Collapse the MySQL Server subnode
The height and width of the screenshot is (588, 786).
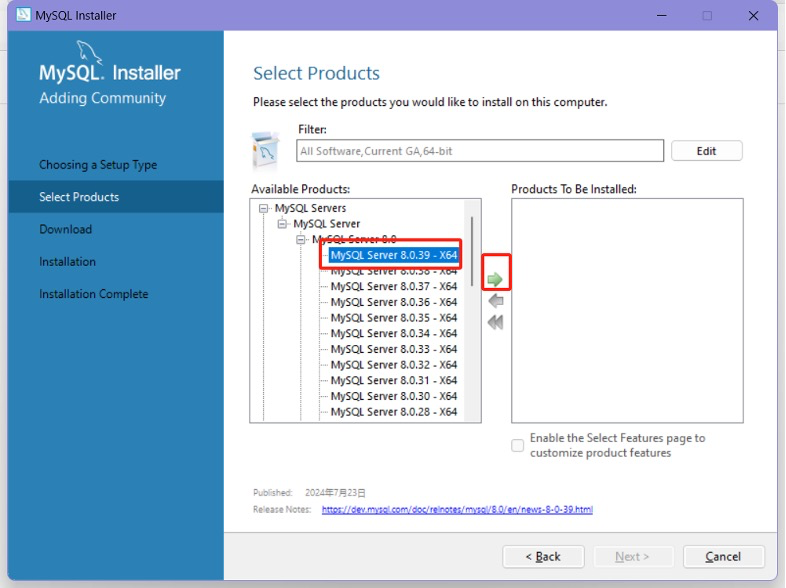[283, 224]
